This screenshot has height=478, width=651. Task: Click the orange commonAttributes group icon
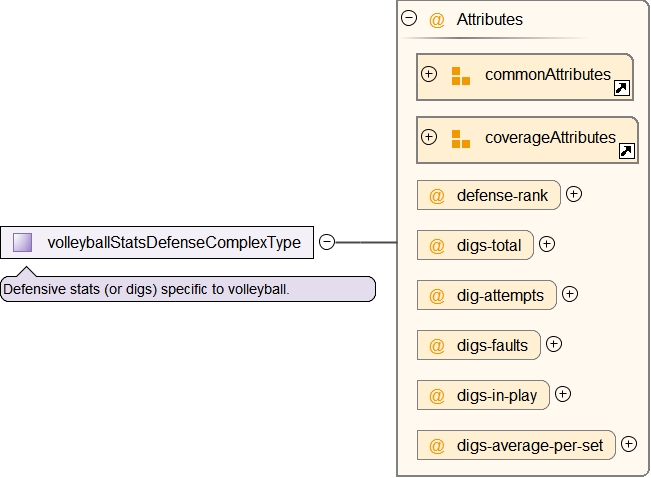(460, 76)
